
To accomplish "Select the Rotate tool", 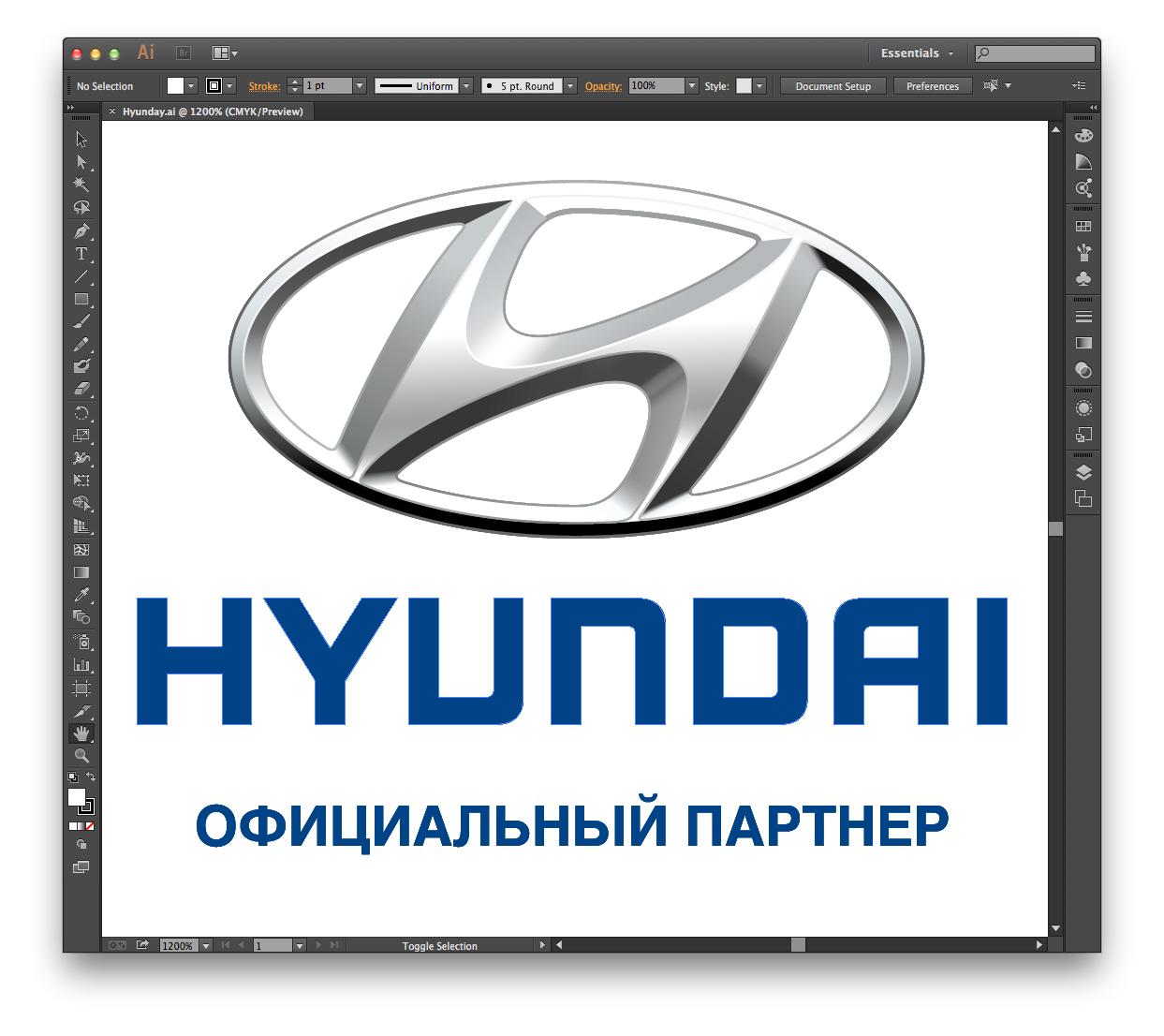I will 81,413.
